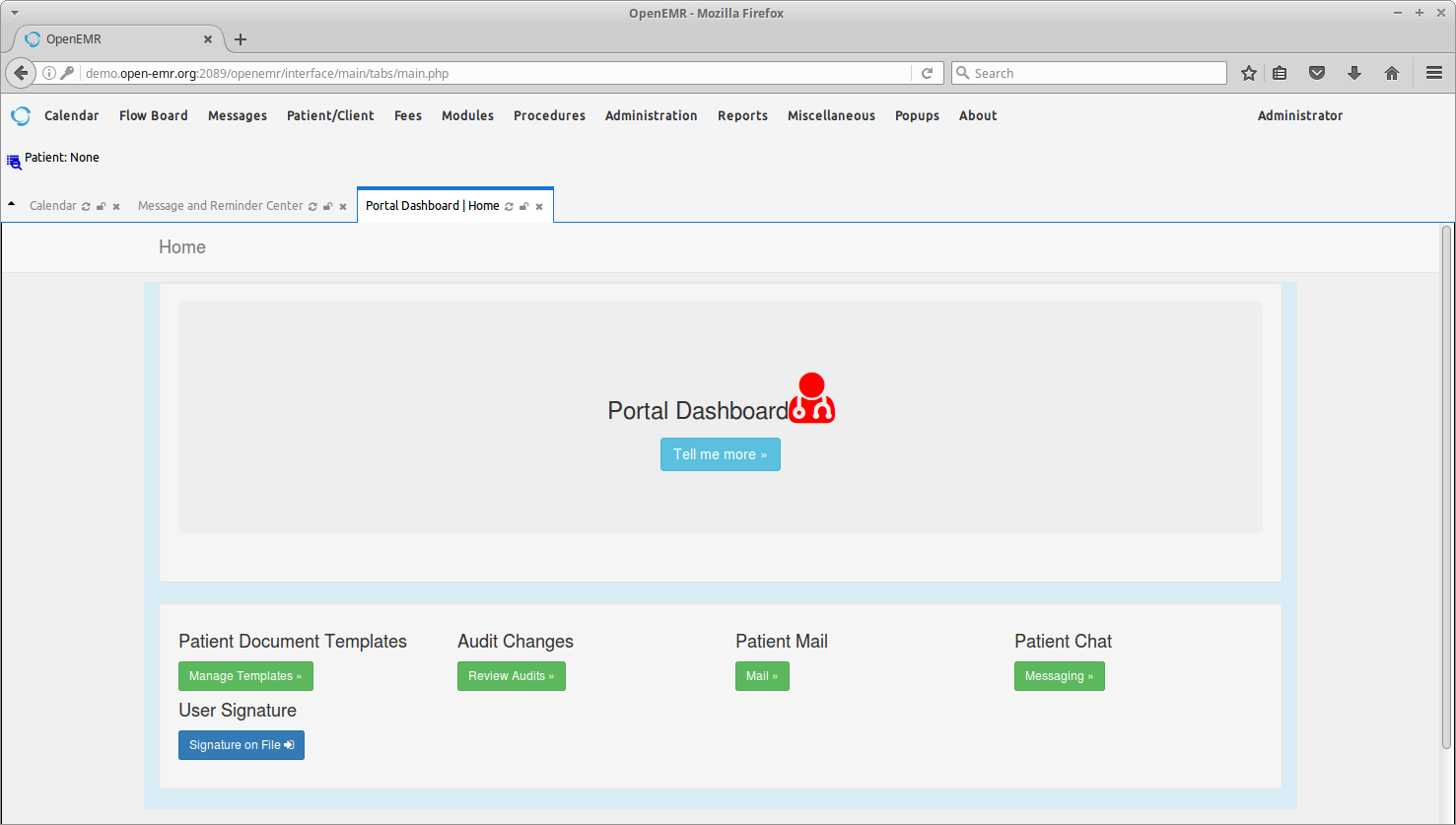
Task: Expand the Administration menu
Action: click(652, 115)
